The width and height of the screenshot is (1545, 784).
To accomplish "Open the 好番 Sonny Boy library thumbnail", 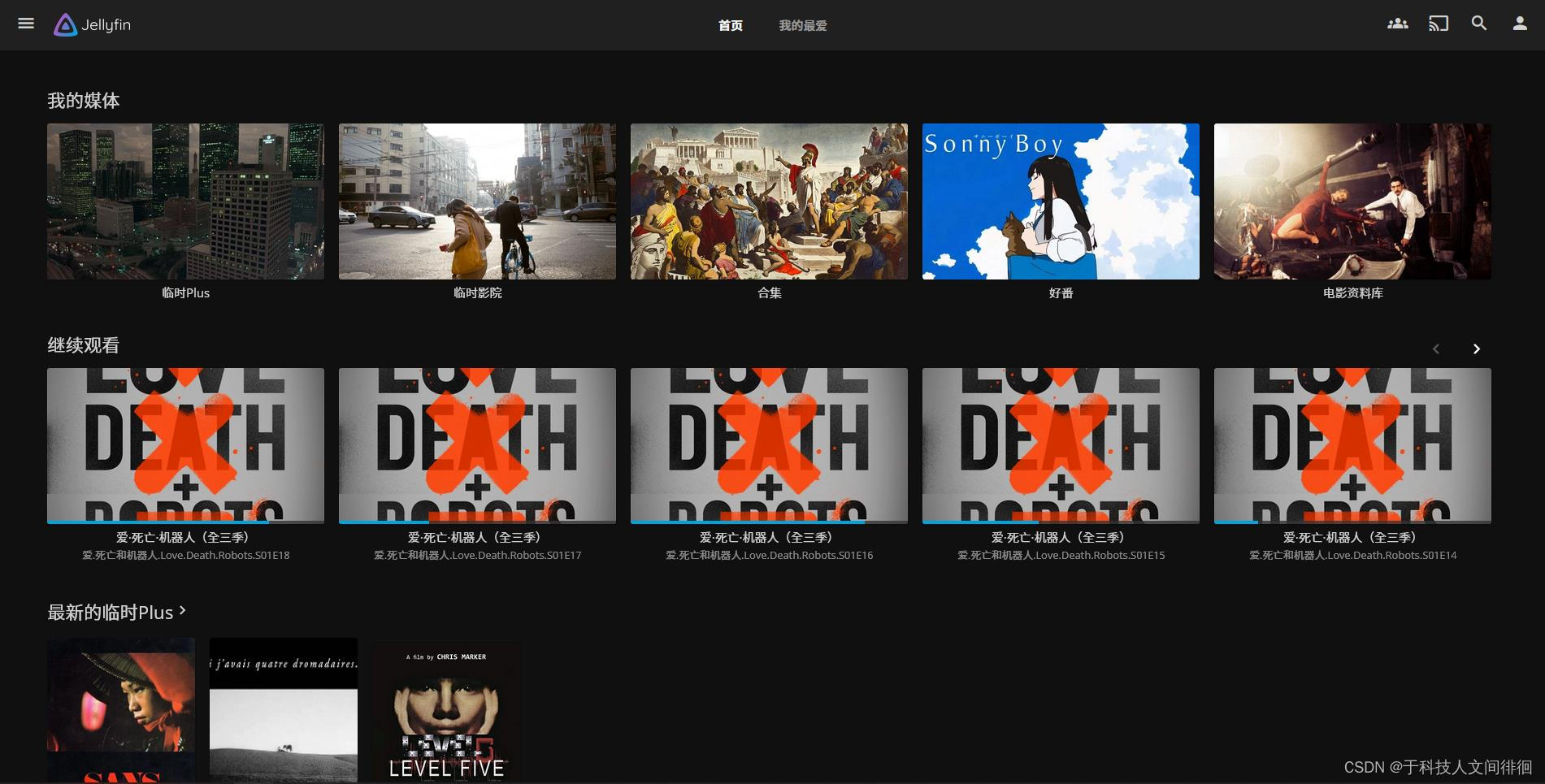I will 1061,201.
